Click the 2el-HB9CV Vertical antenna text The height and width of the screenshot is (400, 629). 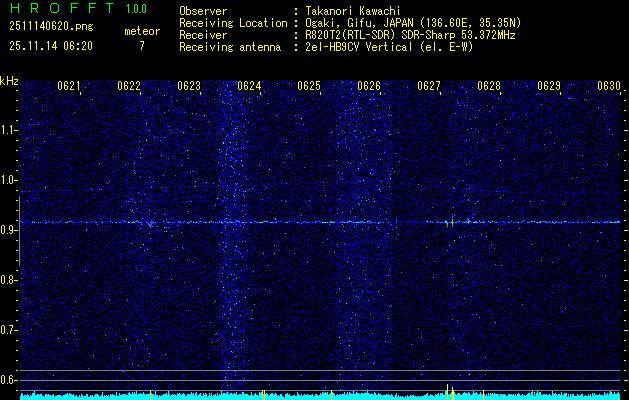(x=389, y=47)
